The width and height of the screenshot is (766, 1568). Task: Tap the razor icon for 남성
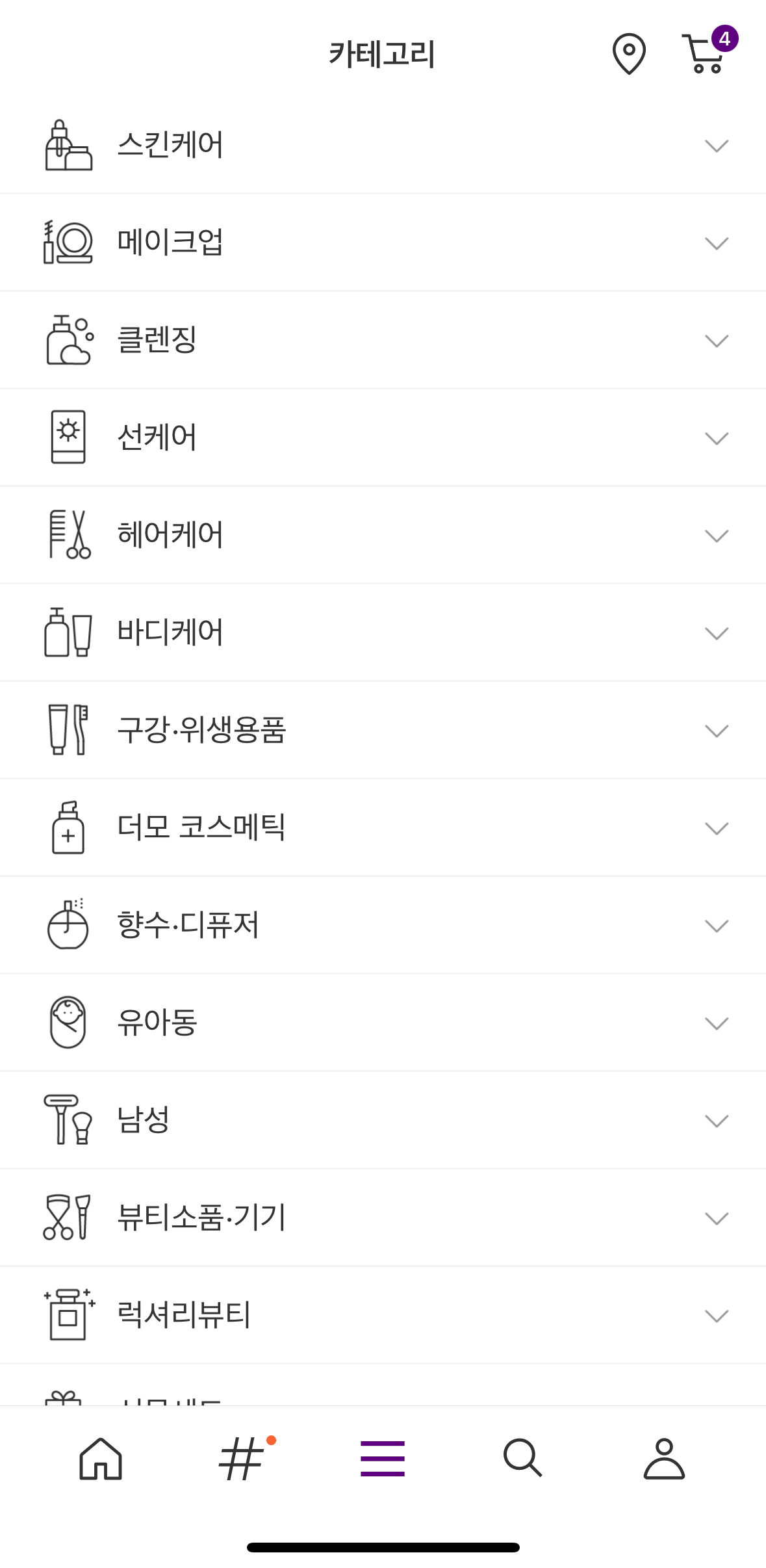[x=68, y=1119]
